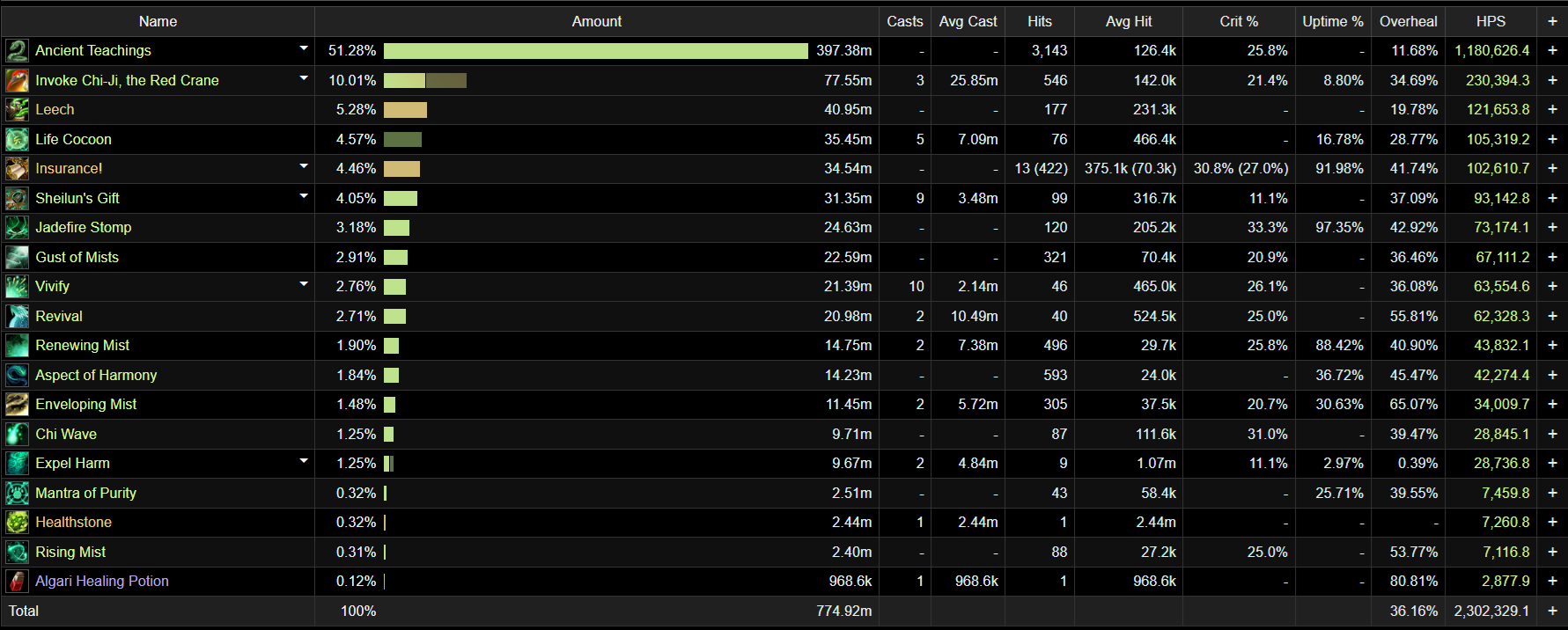Expand the Vivify row dropdown arrow

[x=304, y=284]
